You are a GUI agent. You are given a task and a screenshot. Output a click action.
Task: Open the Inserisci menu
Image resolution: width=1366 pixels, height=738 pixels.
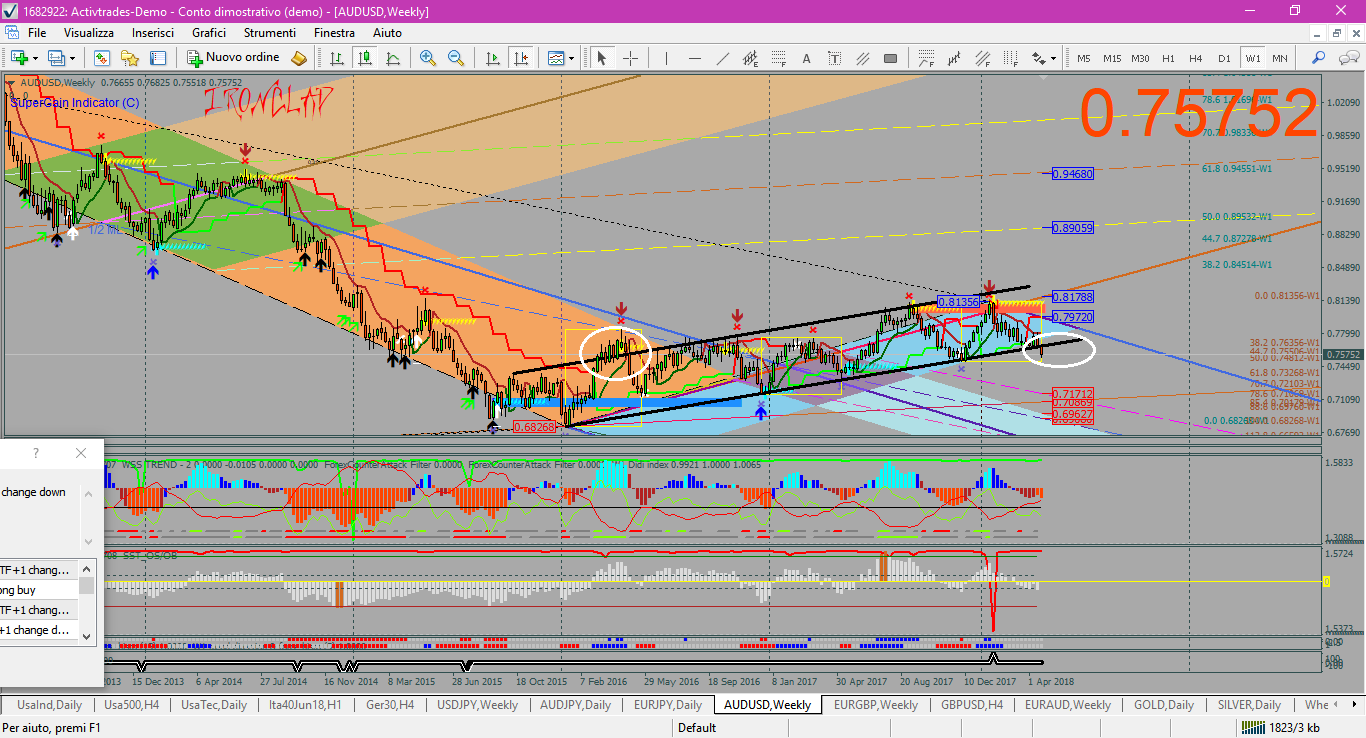(x=153, y=33)
